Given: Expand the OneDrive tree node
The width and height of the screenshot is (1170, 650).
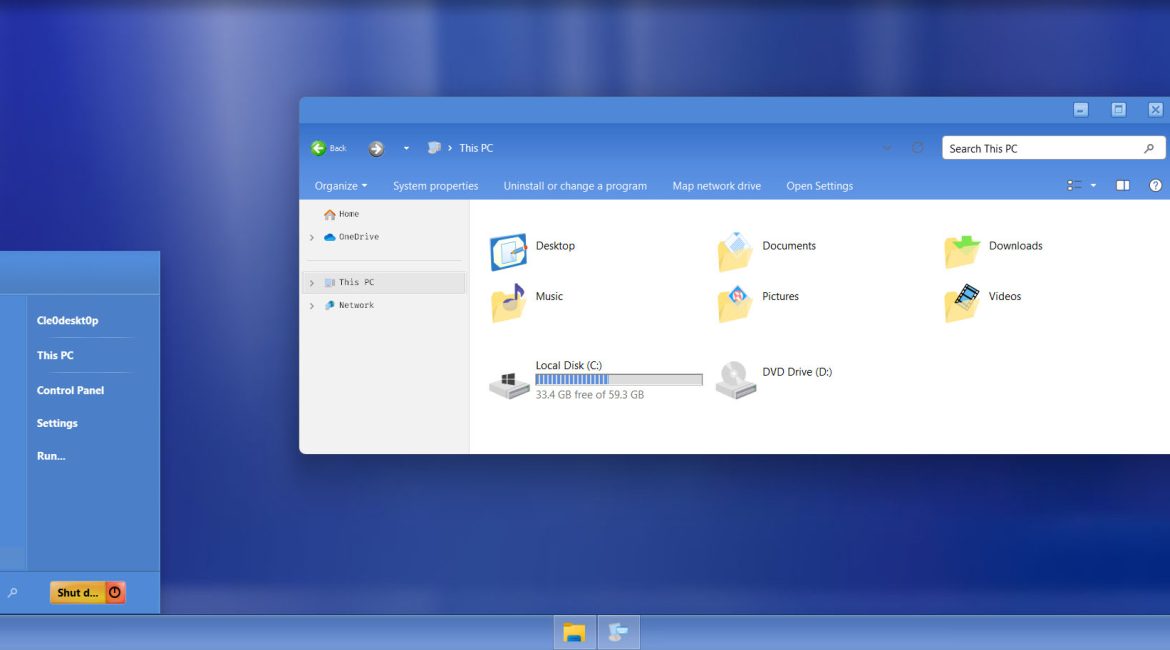Looking at the screenshot, I should coord(312,238).
